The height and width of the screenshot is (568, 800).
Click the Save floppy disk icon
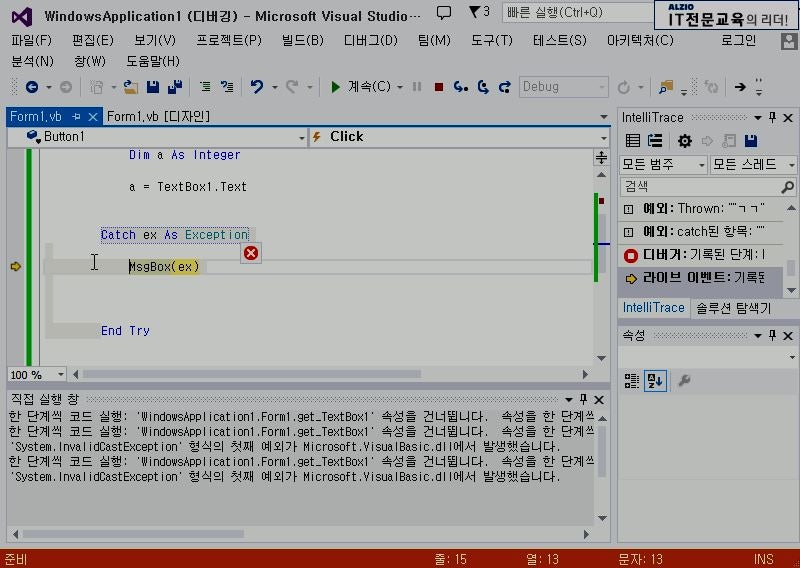click(153, 87)
